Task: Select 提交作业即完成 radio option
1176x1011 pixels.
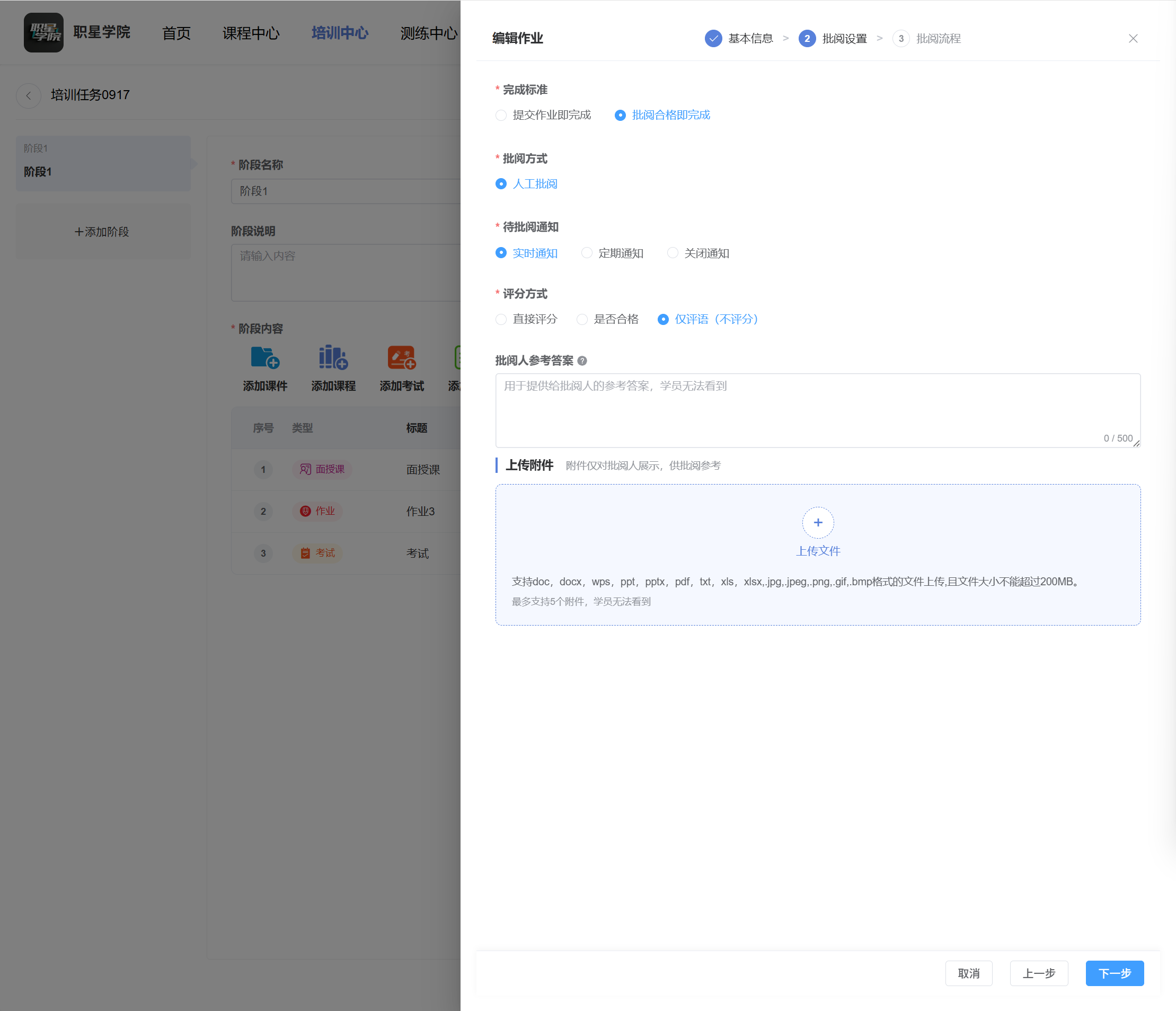Action: click(543, 115)
